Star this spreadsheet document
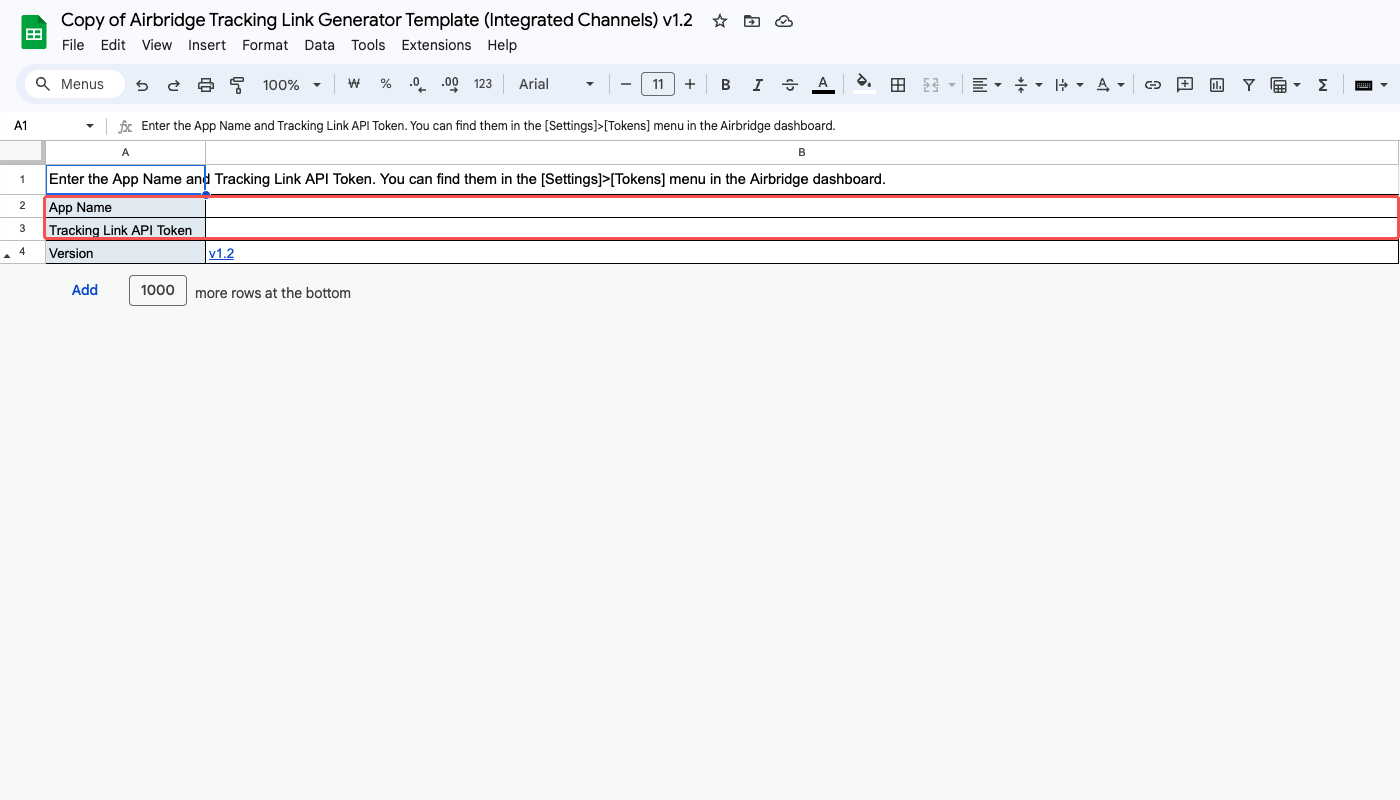1400x800 pixels. (x=720, y=21)
